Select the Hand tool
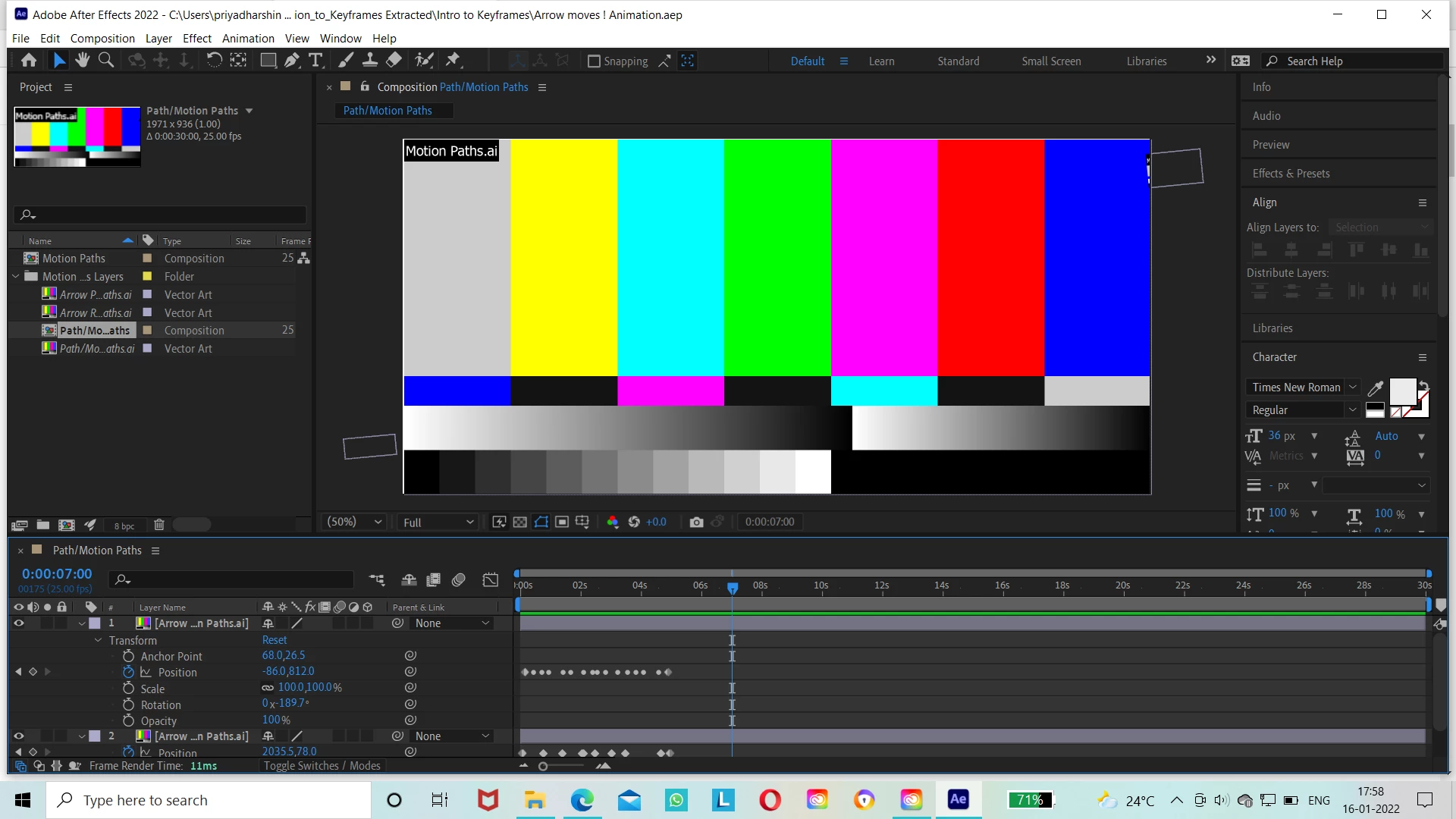 (x=82, y=61)
